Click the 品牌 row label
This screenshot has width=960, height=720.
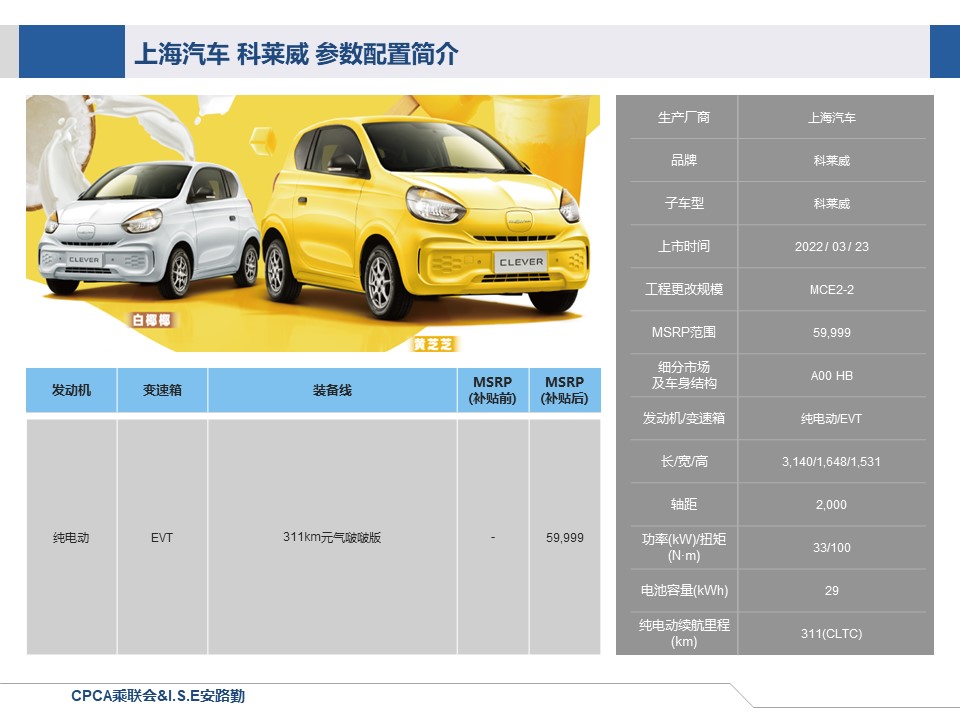point(684,160)
